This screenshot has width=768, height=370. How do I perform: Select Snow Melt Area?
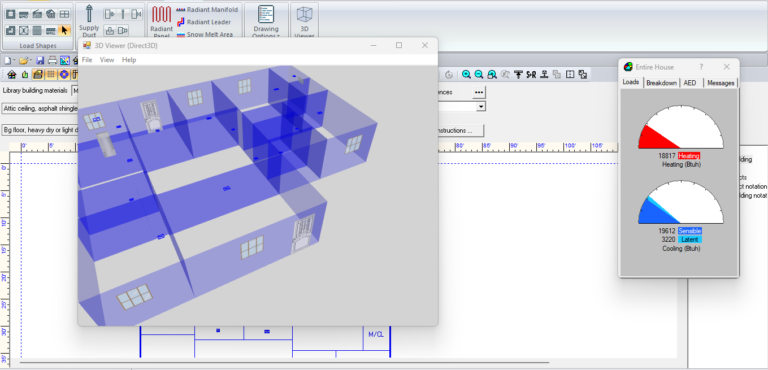pos(205,35)
